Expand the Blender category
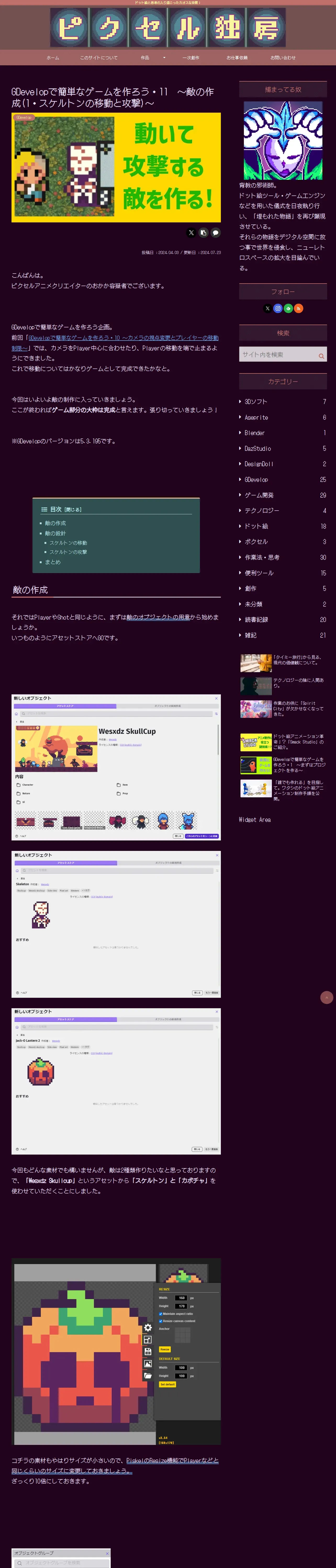This screenshot has height=1568, width=336. click(x=283, y=433)
